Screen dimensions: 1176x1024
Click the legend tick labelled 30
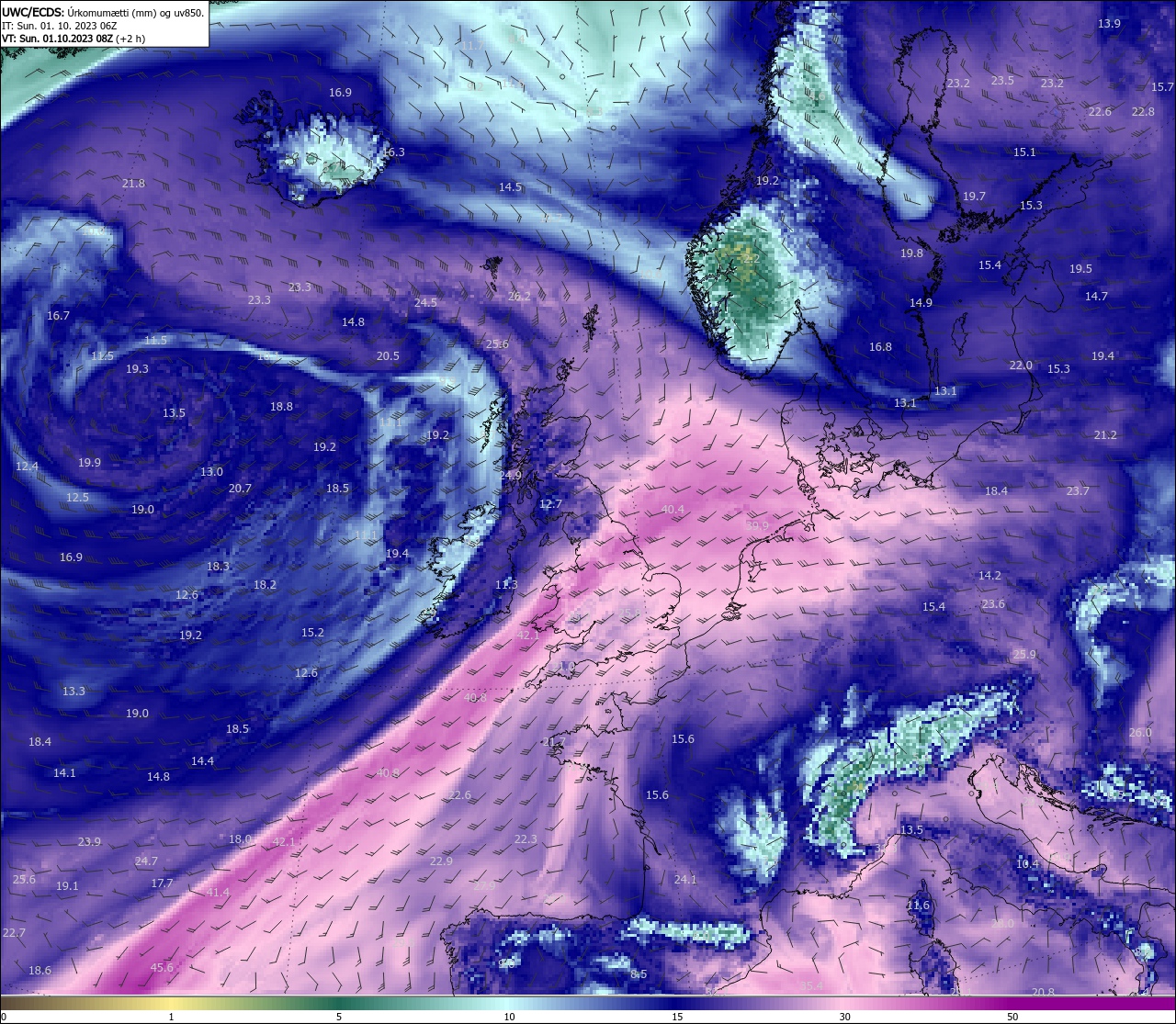click(844, 1017)
